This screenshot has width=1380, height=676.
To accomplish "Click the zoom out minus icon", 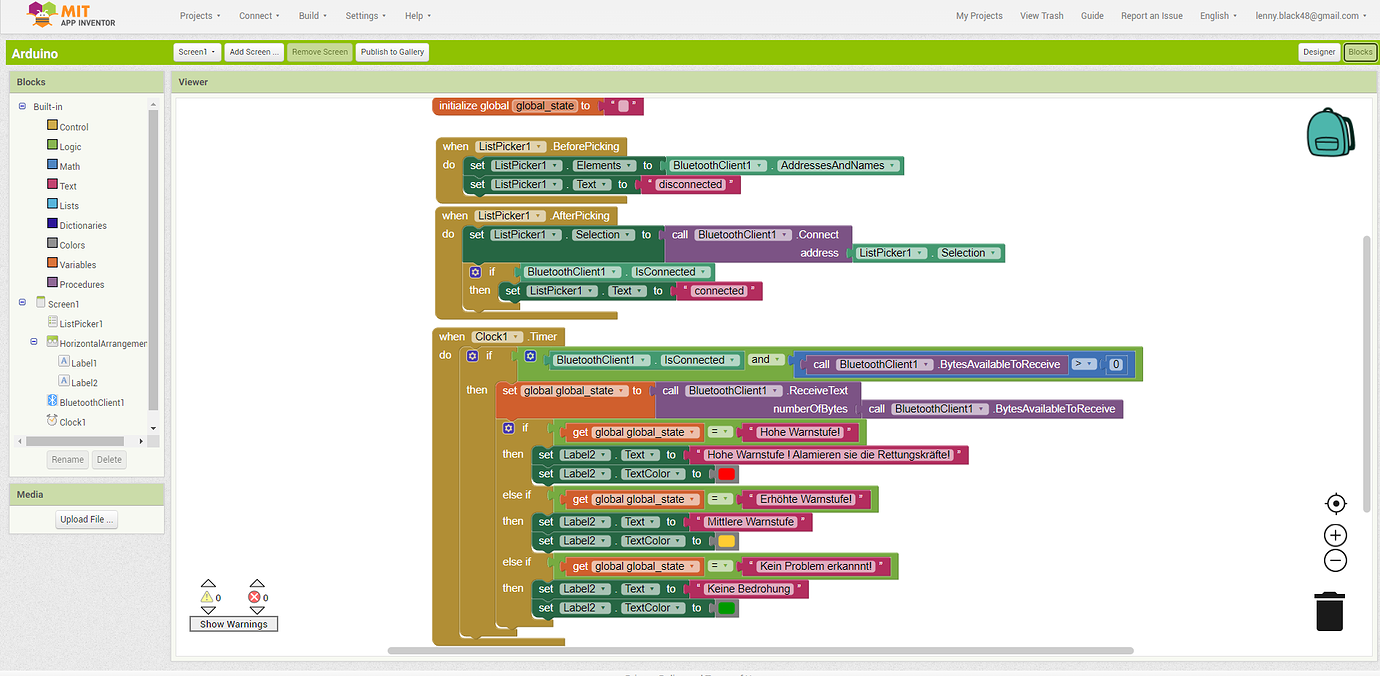I will coord(1335,561).
